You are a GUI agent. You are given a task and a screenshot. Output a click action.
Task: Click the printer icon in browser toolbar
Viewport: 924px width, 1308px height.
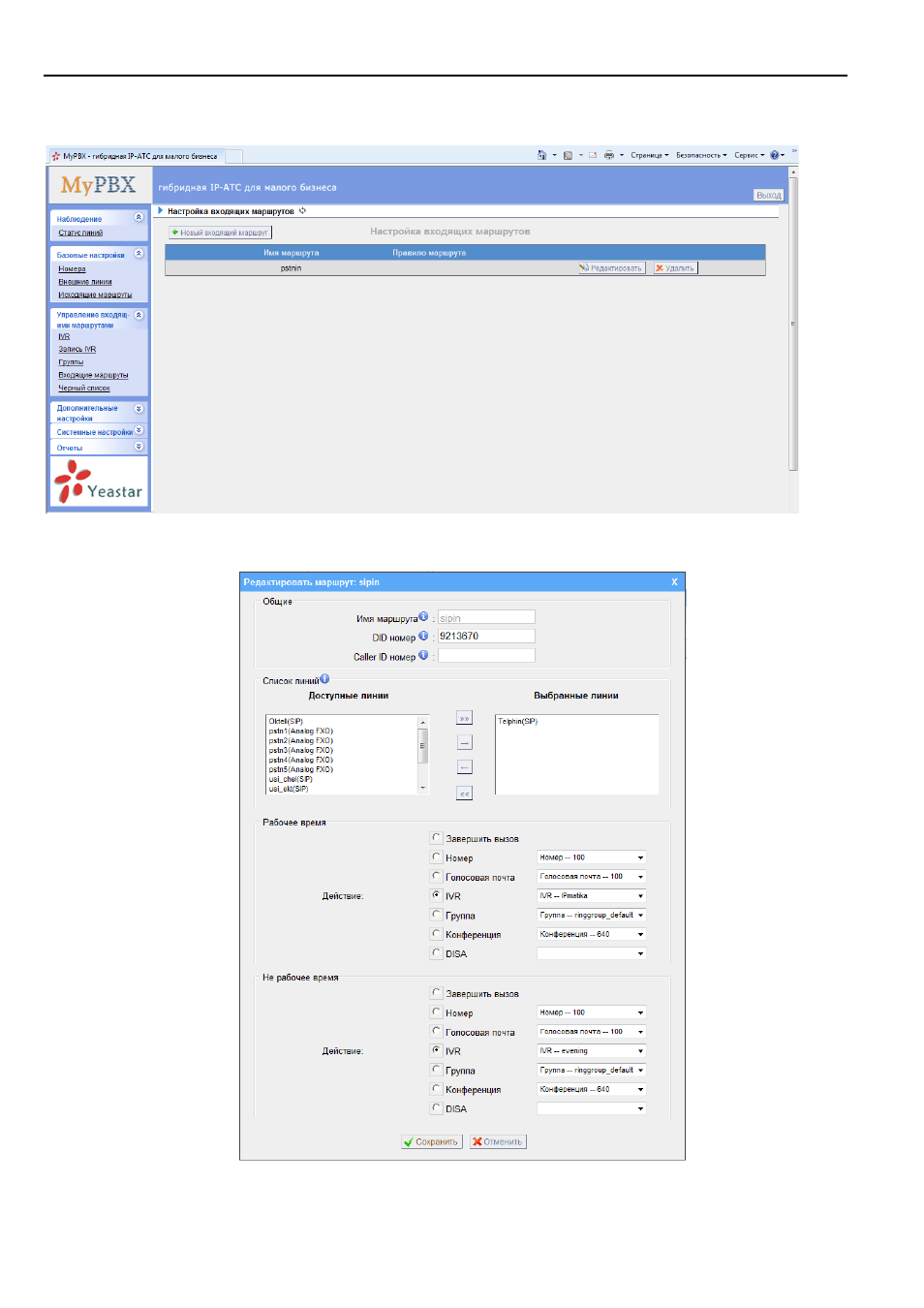[x=608, y=155]
